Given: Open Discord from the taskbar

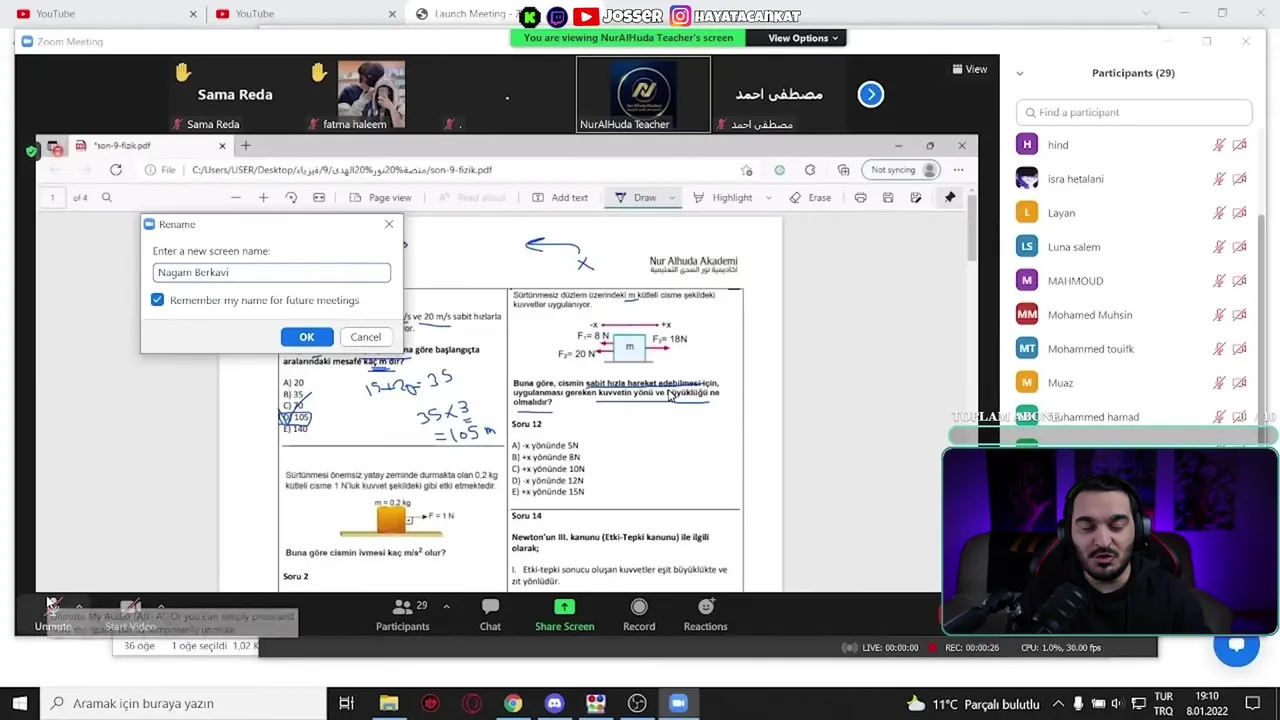Looking at the screenshot, I should coord(554,703).
